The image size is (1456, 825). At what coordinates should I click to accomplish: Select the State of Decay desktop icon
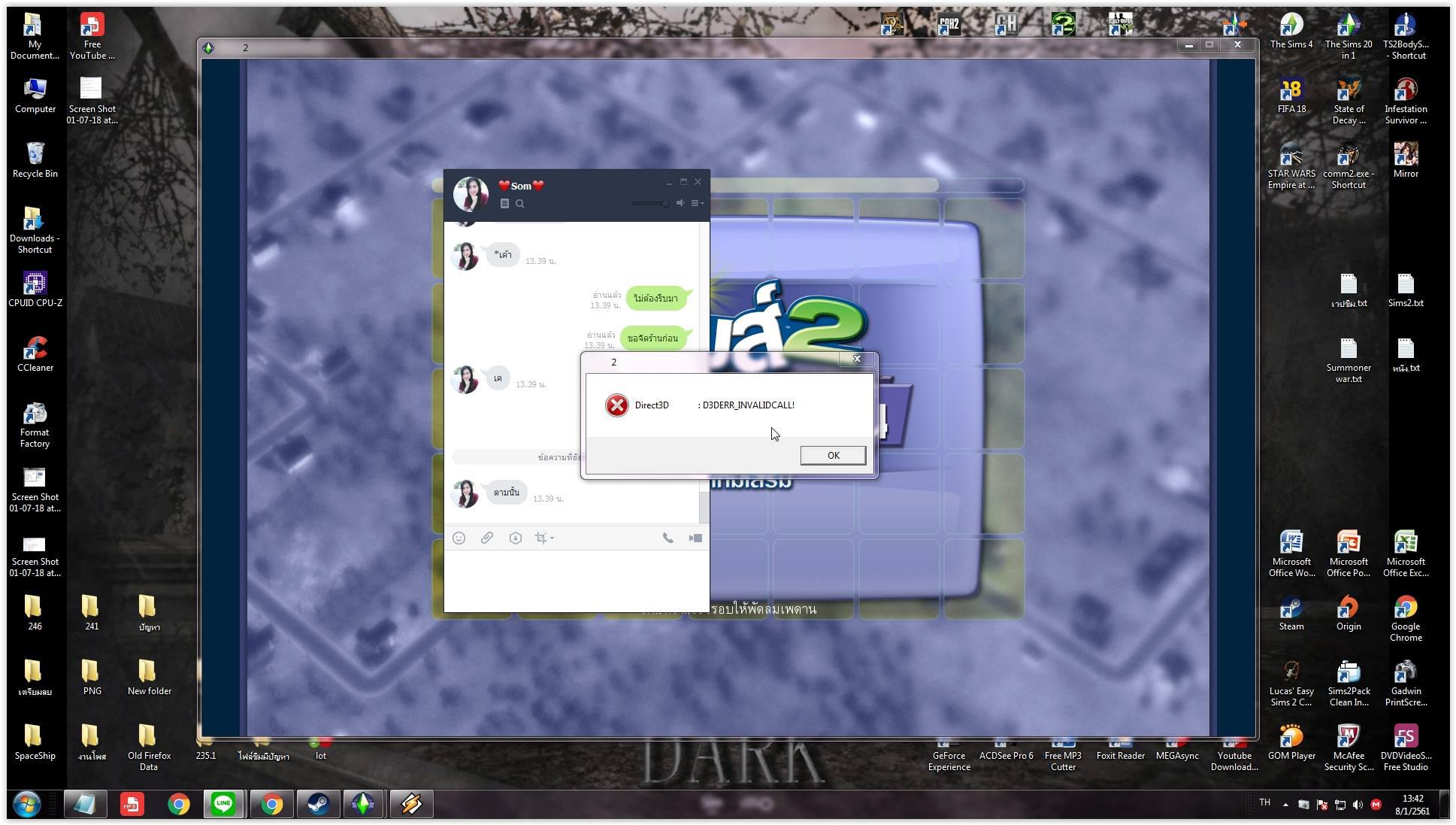(x=1349, y=101)
